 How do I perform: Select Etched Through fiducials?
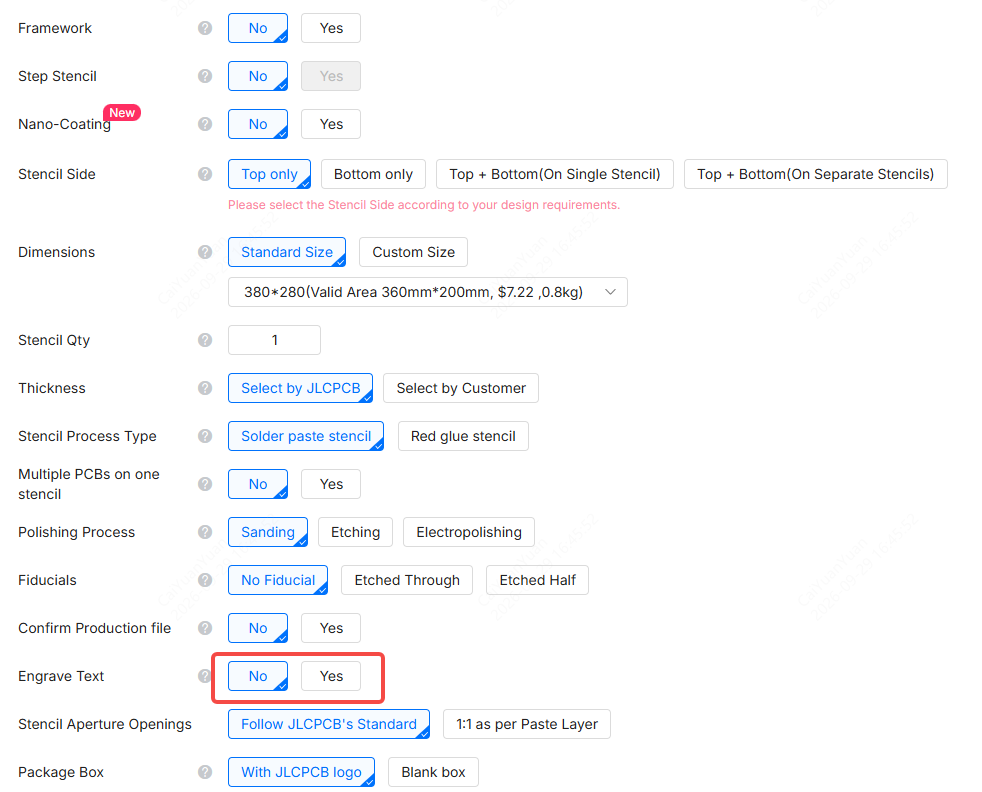point(407,580)
